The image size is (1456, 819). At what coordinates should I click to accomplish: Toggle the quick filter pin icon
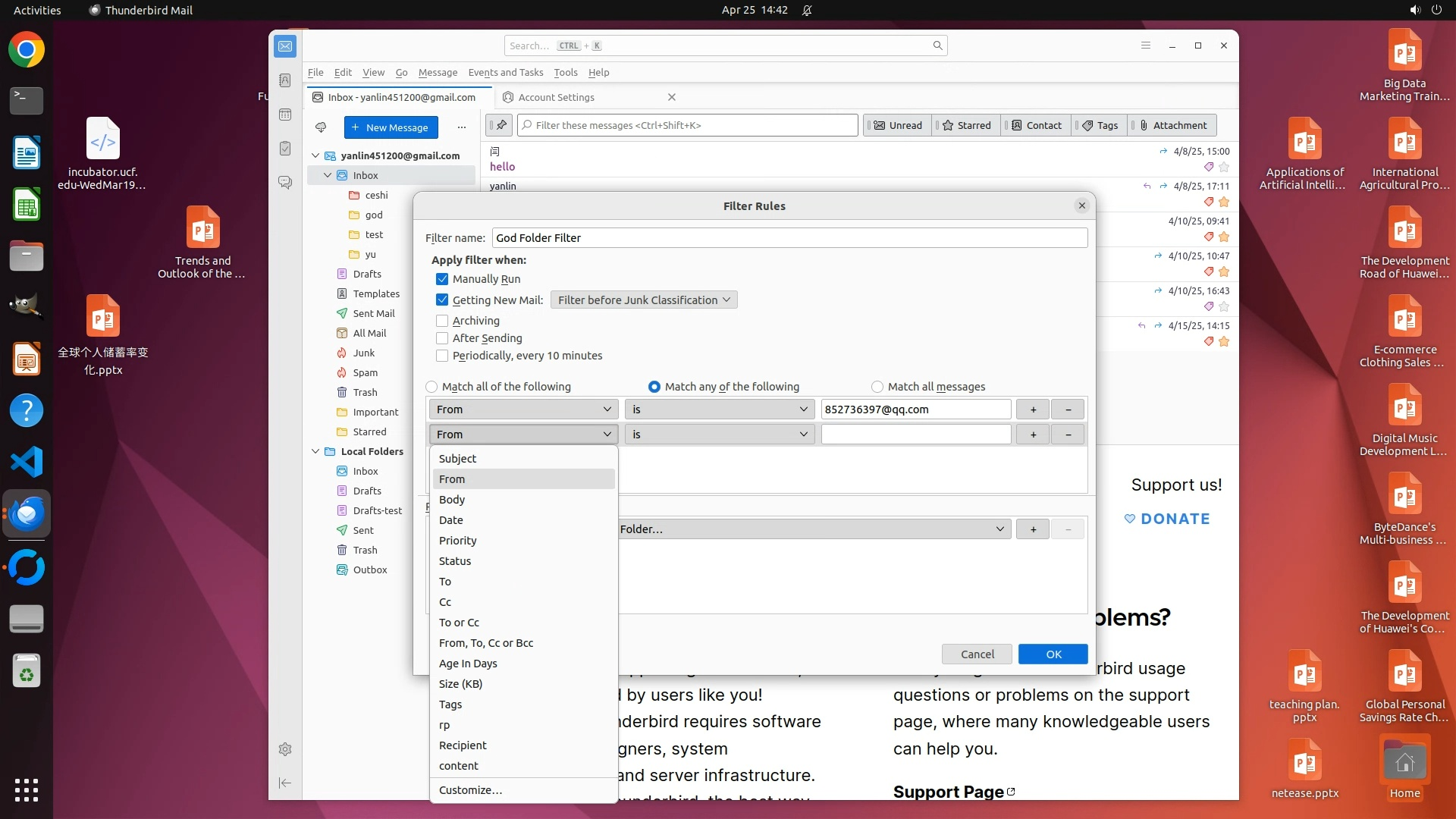coord(501,125)
